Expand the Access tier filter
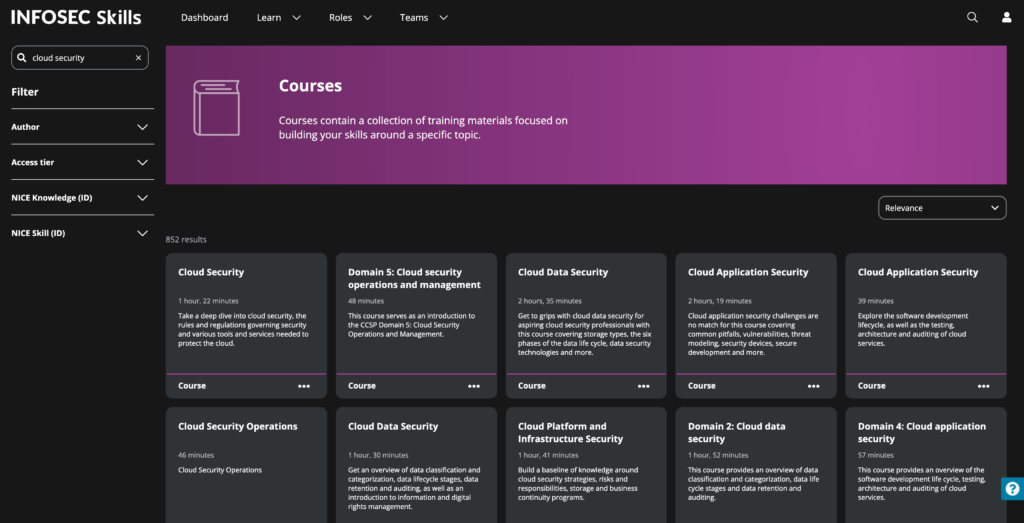The height and width of the screenshot is (523, 1024). [142, 162]
